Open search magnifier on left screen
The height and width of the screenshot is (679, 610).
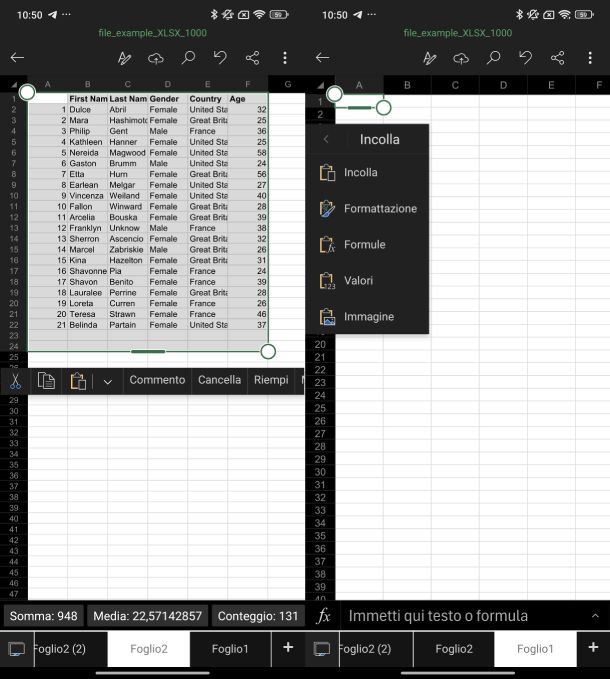click(x=188, y=58)
